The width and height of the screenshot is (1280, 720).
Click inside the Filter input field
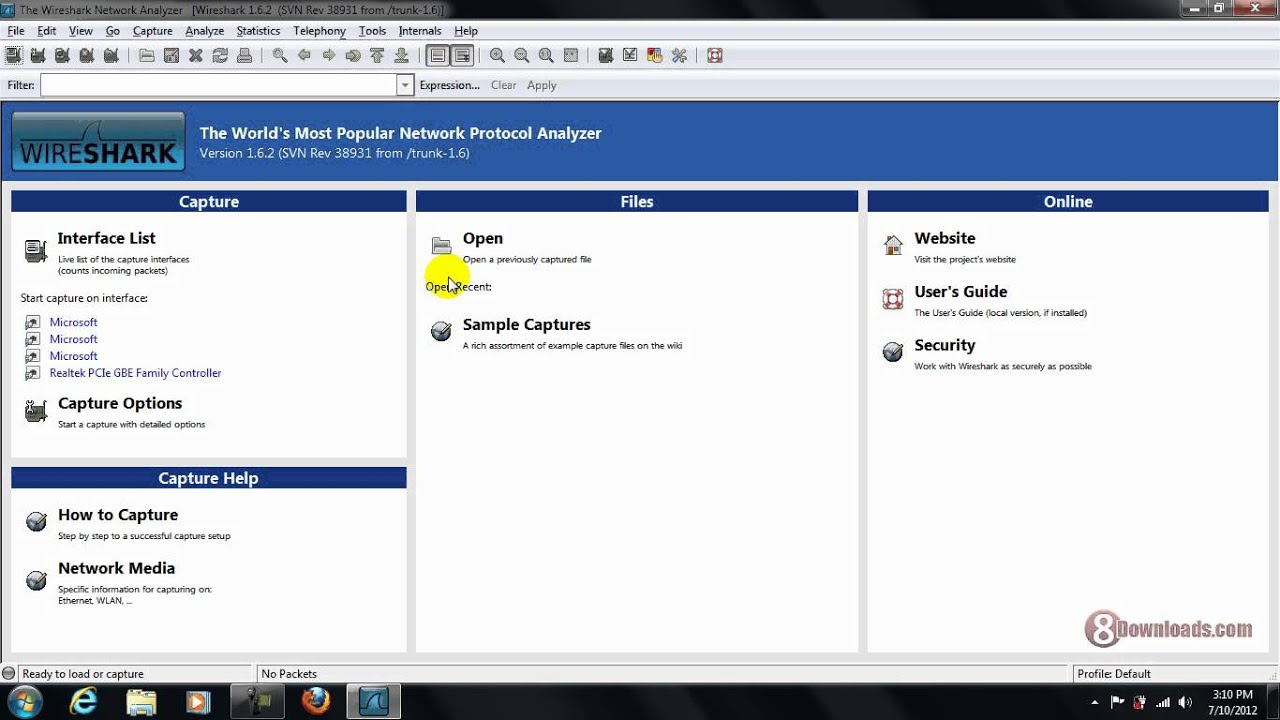pyautogui.click(x=219, y=86)
